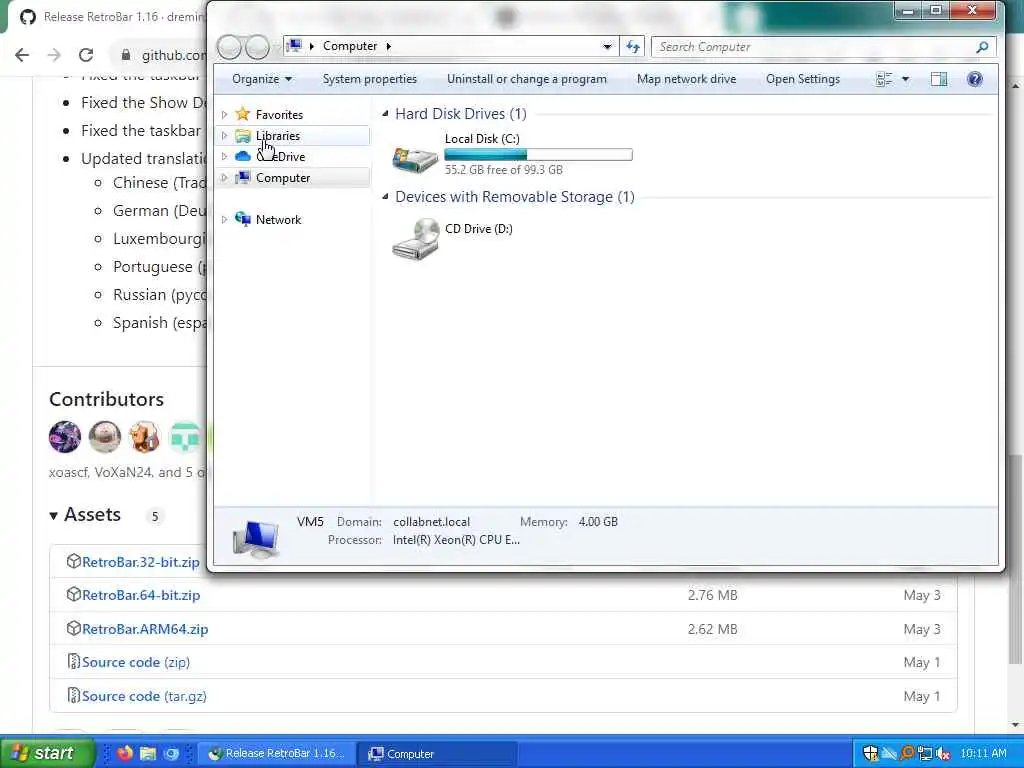This screenshot has height=768, width=1024.
Task: Expand the Network tree node arrow
Action: click(x=225, y=219)
